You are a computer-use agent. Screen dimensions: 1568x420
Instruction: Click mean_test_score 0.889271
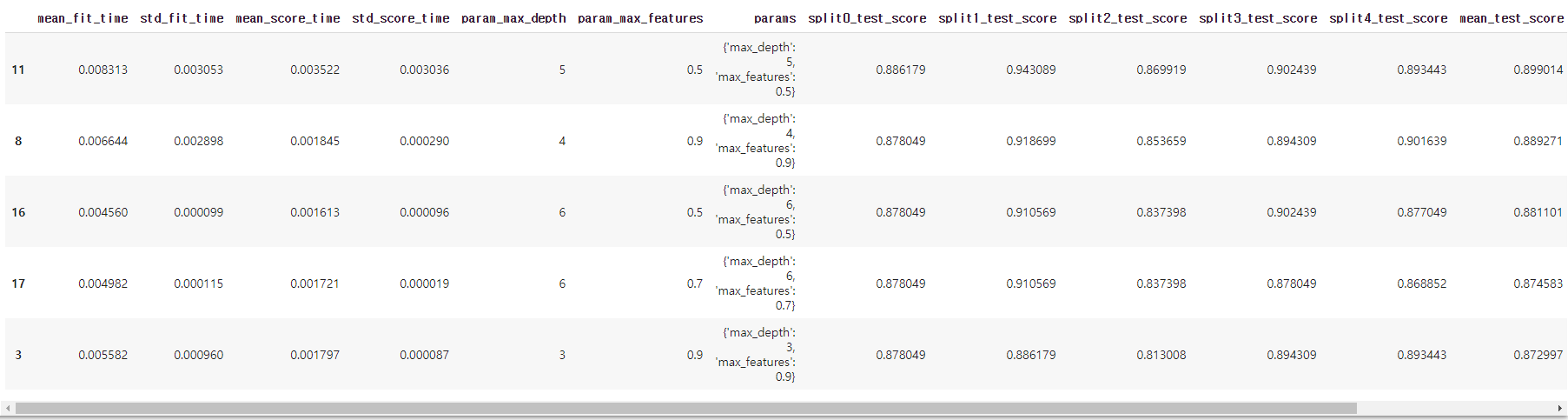[1538, 141]
